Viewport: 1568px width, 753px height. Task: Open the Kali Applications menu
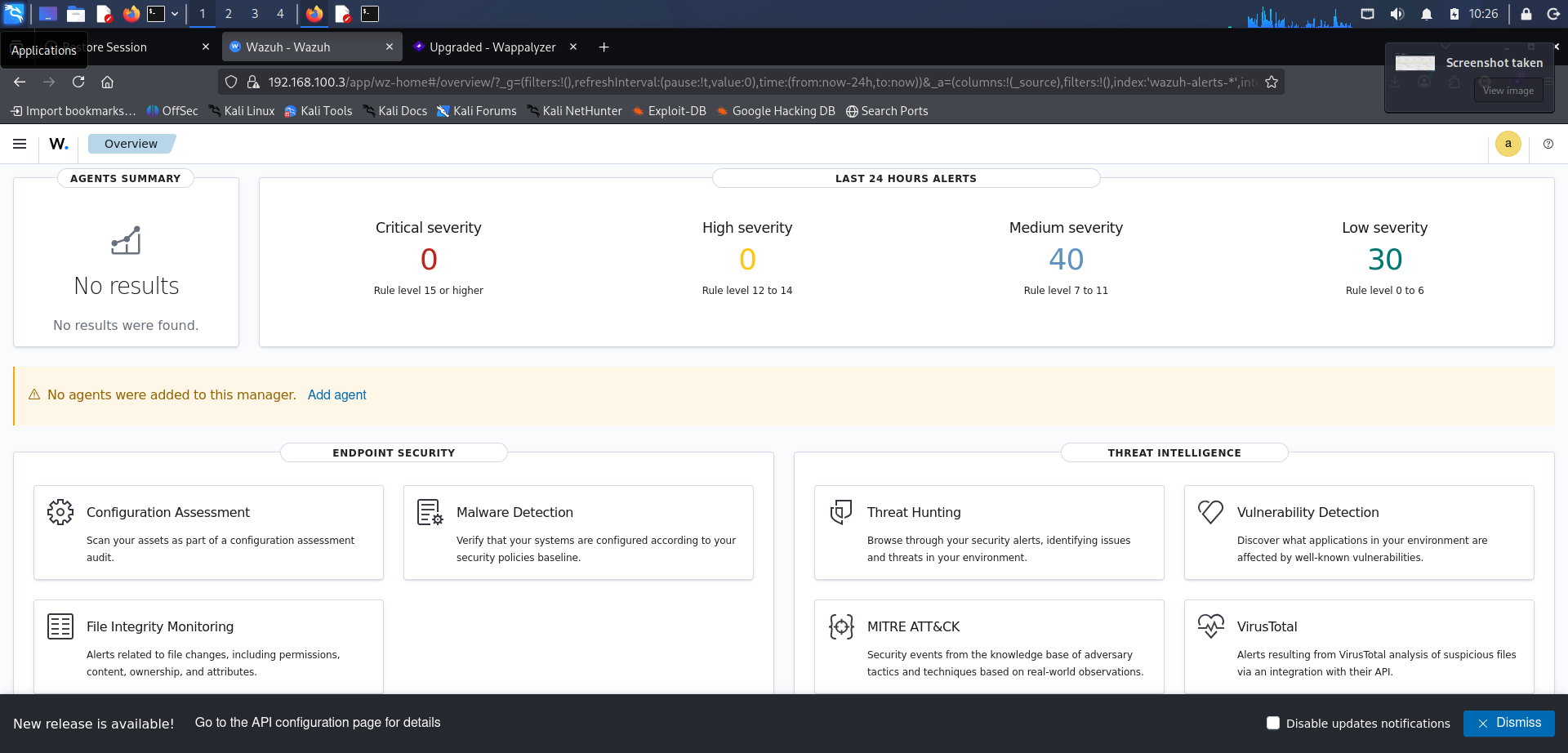click(x=15, y=14)
